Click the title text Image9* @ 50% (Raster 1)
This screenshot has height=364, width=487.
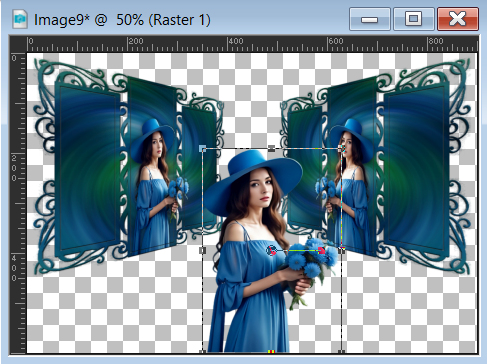122,20
